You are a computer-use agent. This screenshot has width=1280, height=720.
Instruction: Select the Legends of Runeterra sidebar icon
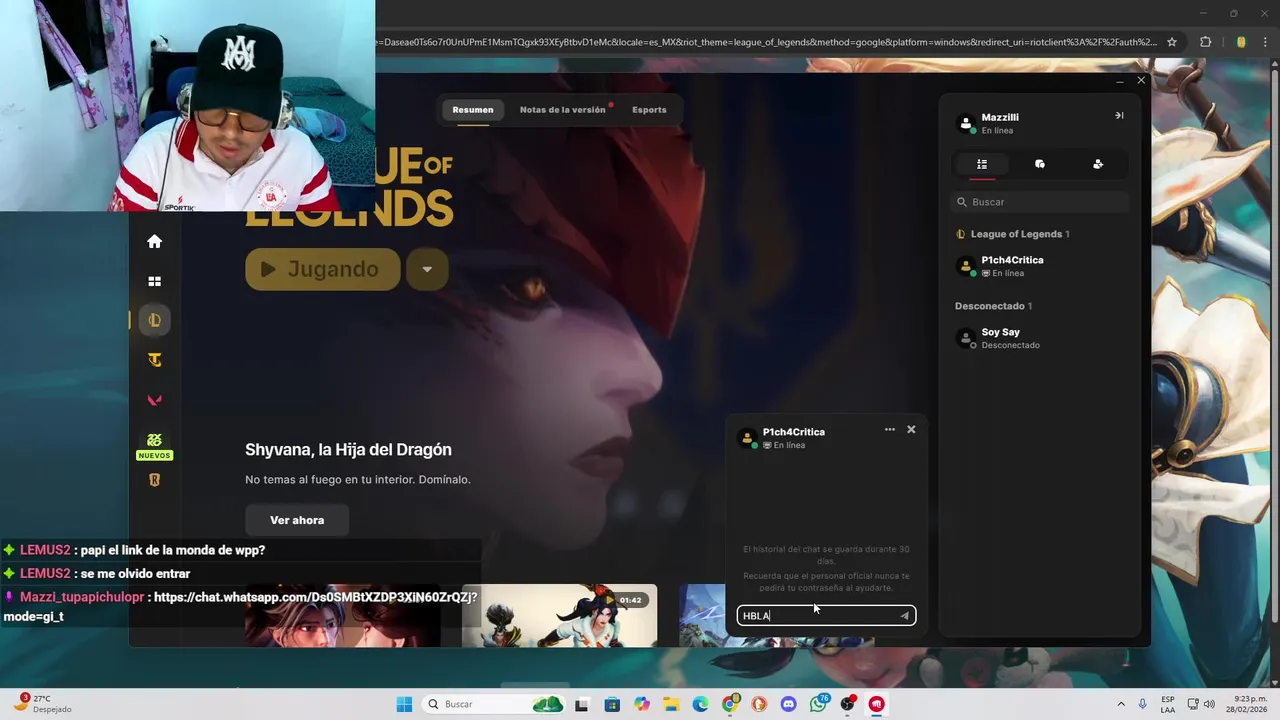pos(154,480)
